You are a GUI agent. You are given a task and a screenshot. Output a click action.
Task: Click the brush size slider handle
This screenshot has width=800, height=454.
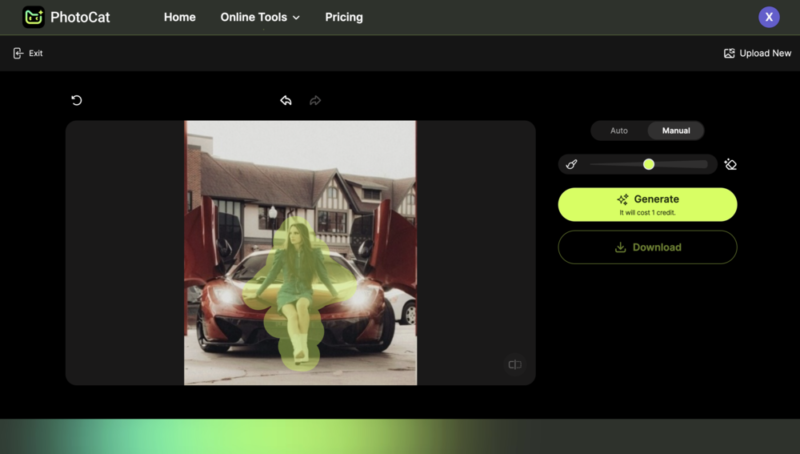pyautogui.click(x=649, y=164)
